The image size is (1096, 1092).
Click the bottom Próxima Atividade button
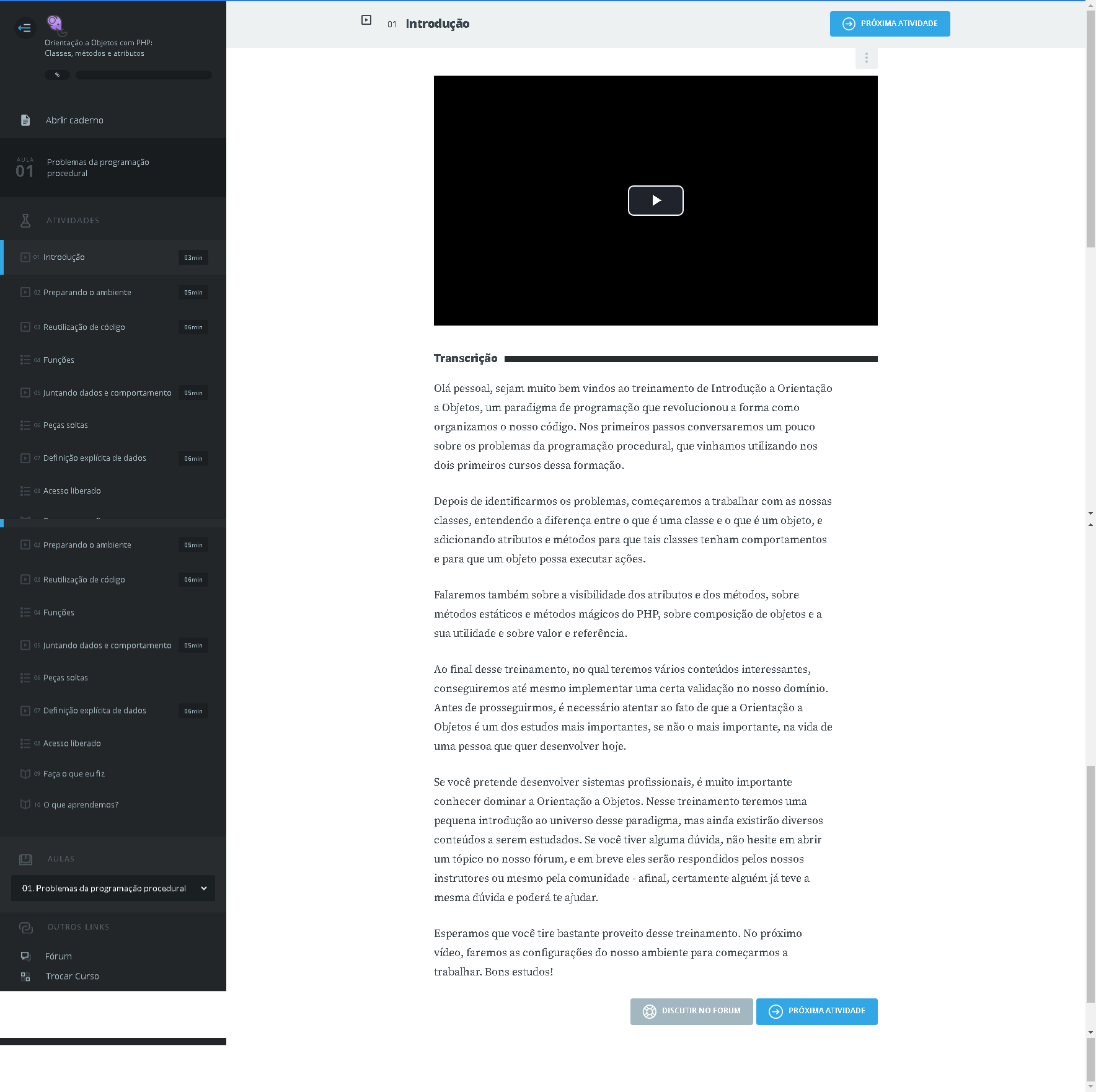point(816,1011)
